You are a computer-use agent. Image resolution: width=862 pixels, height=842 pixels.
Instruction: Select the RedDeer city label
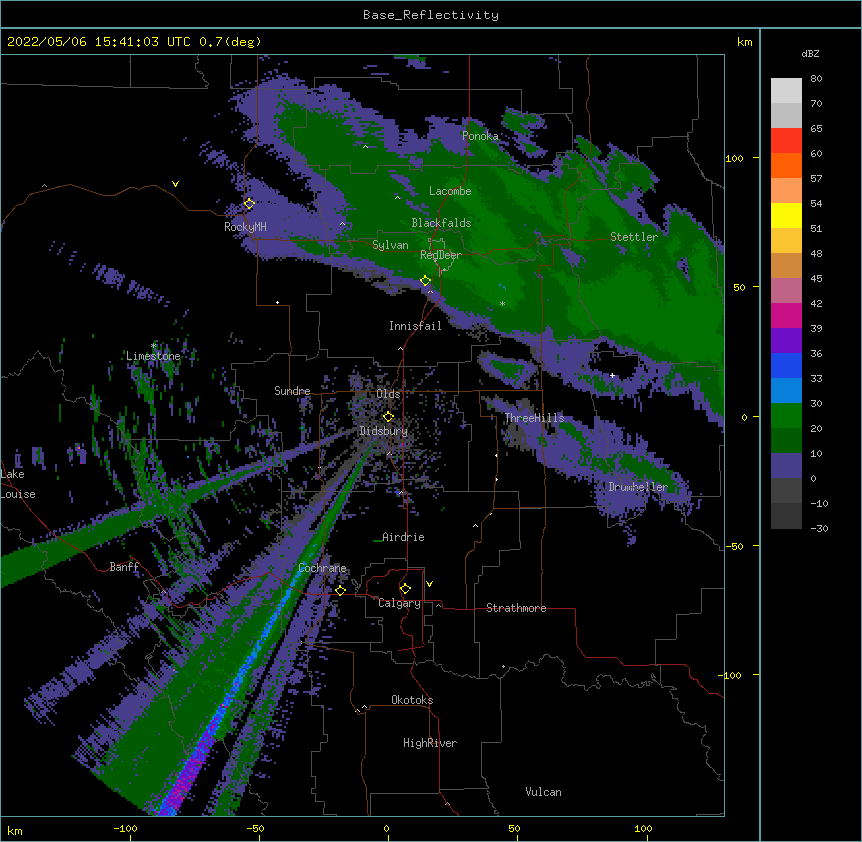[x=440, y=255]
